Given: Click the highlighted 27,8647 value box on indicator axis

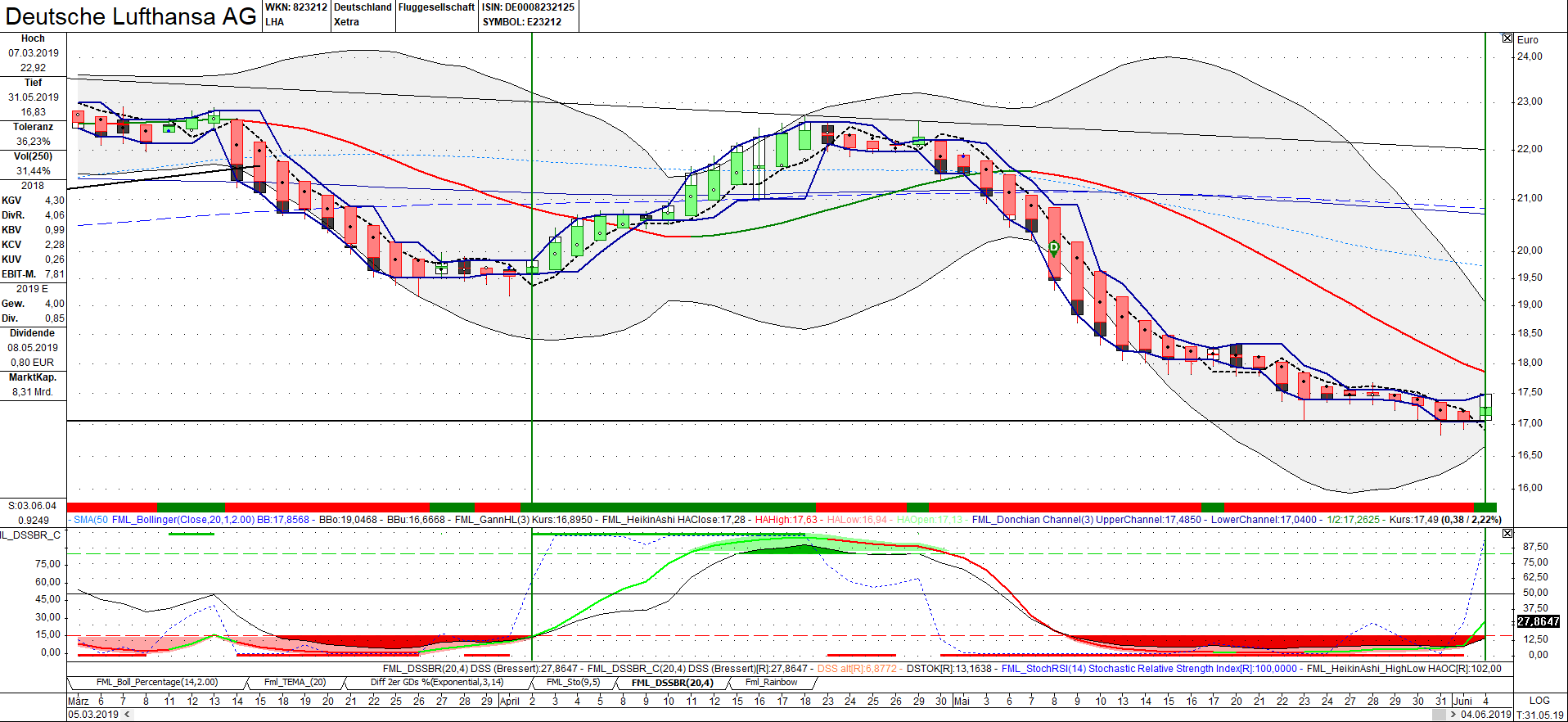Looking at the screenshot, I should (1539, 621).
